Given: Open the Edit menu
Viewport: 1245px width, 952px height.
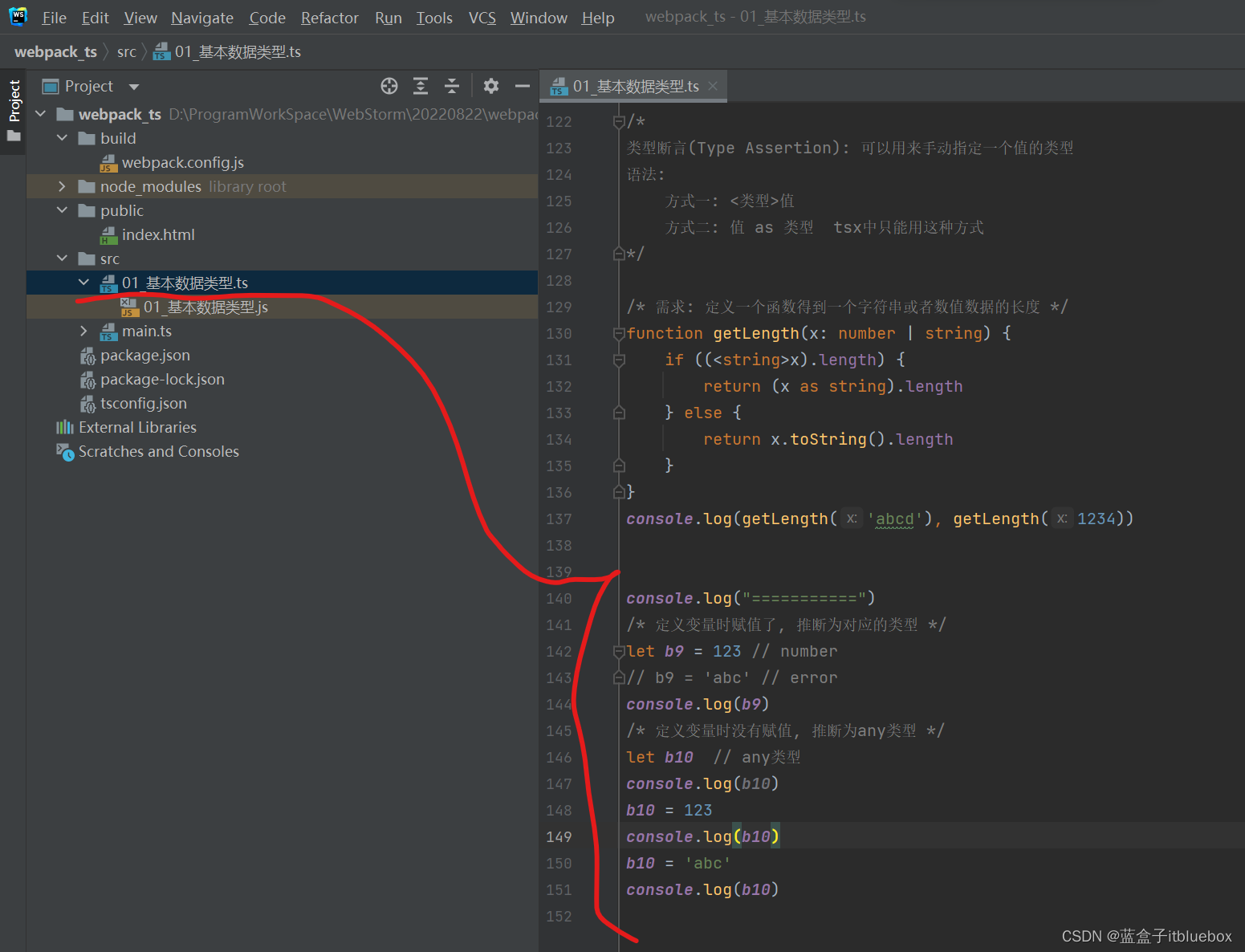Looking at the screenshot, I should [95, 18].
